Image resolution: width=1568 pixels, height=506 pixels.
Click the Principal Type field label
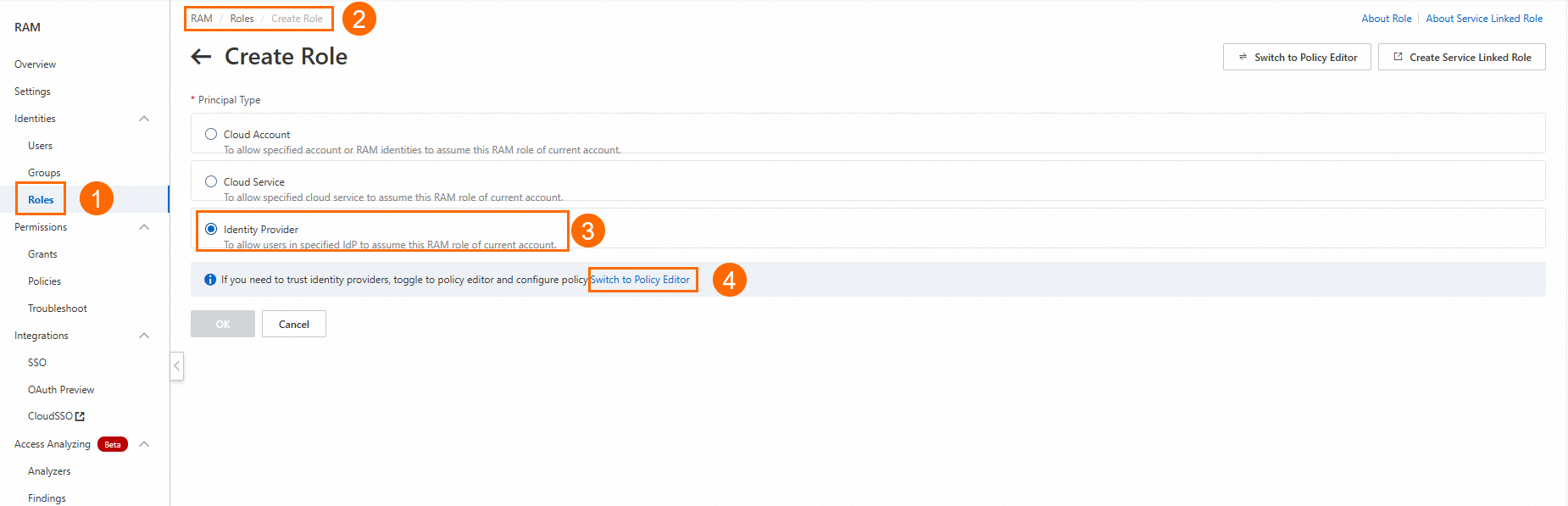point(229,100)
